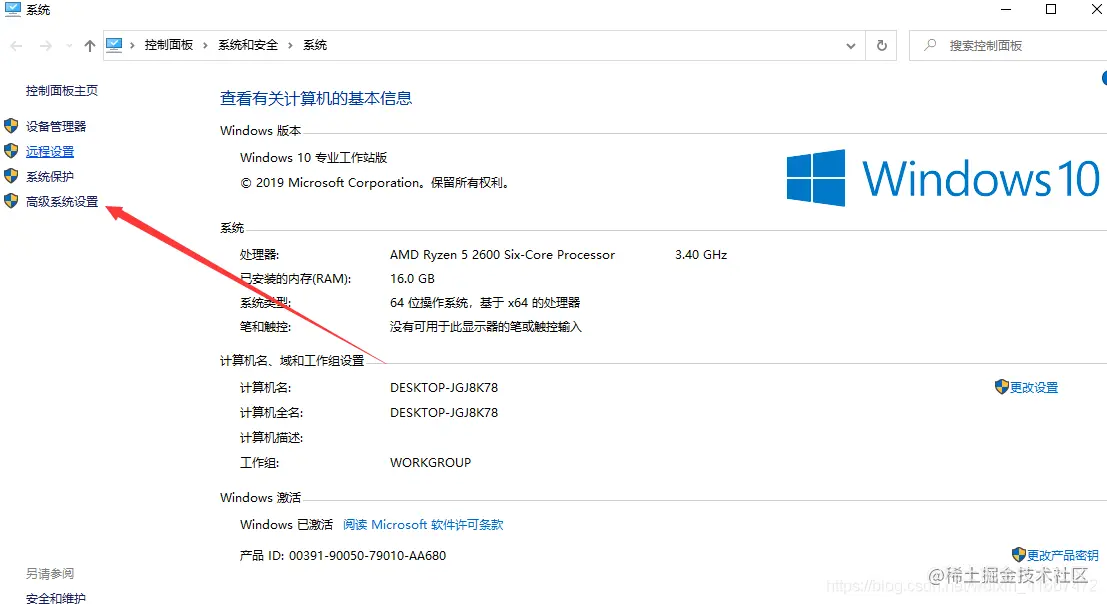Screen dimensions: 1107x604
Task: Click the 产品 ID 00391-90050-79010-AA680 text
Action: point(343,555)
